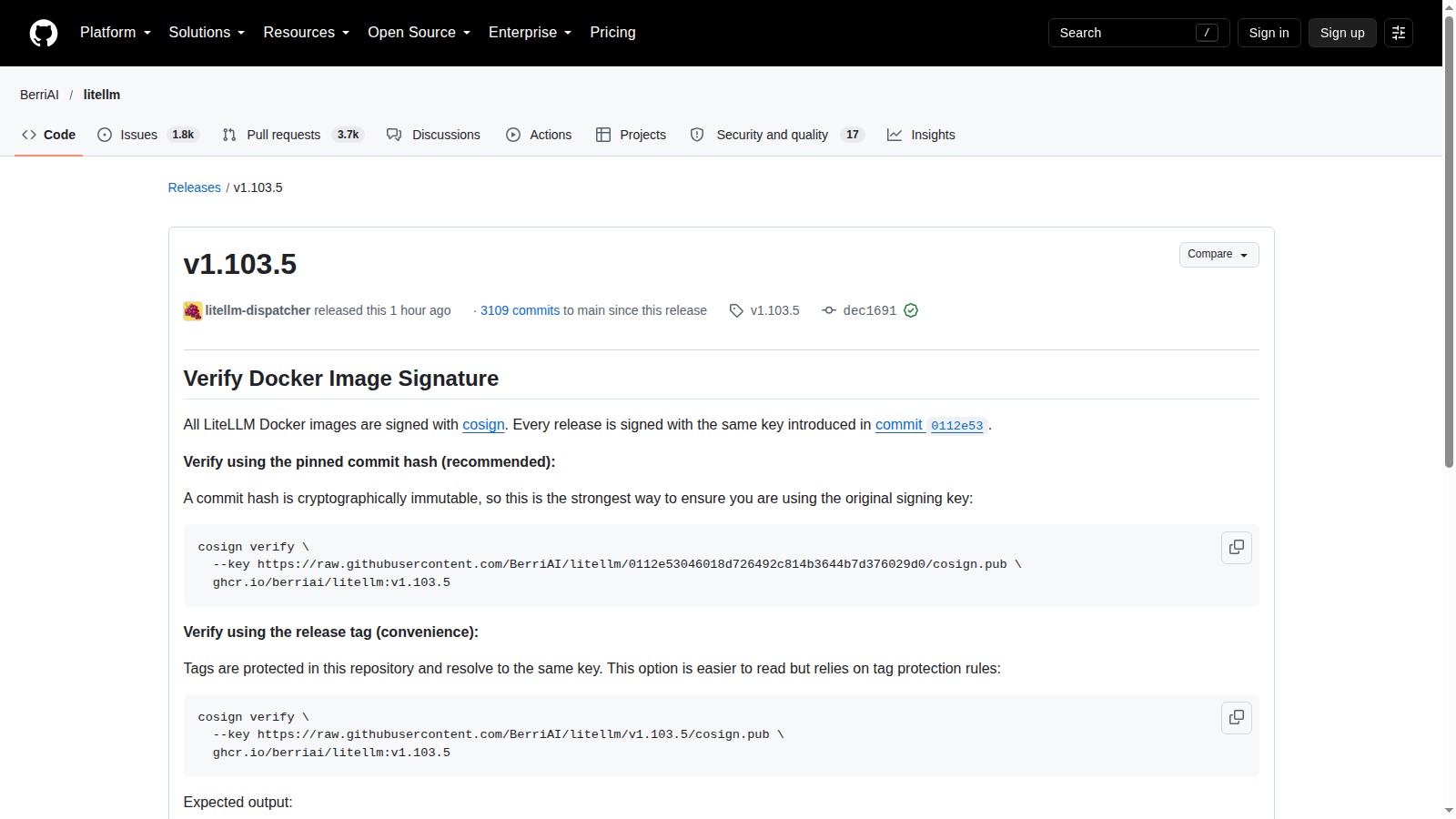Open the command palette icon beside Sign up
The height and width of the screenshot is (819, 1456).
pyautogui.click(x=1399, y=33)
